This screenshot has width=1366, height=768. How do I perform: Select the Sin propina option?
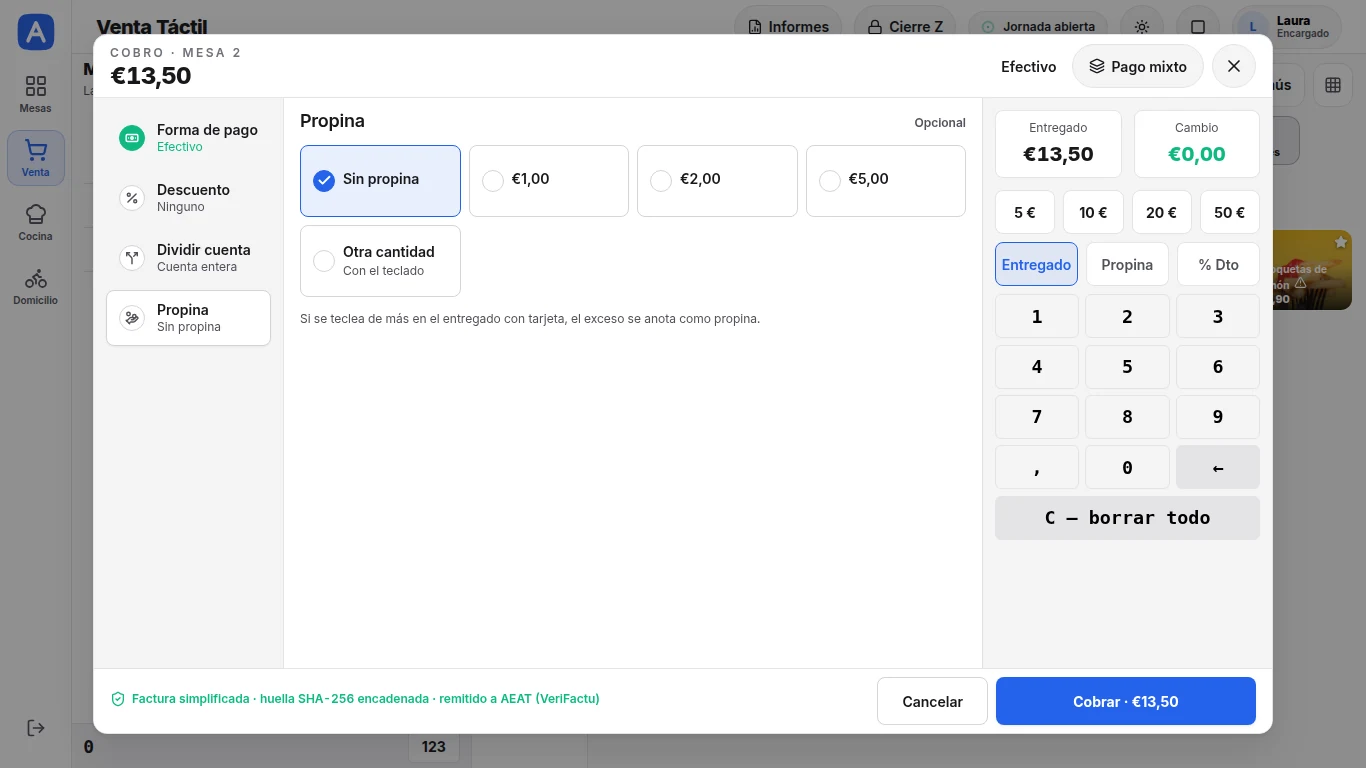pyautogui.click(x=380, y=181)
